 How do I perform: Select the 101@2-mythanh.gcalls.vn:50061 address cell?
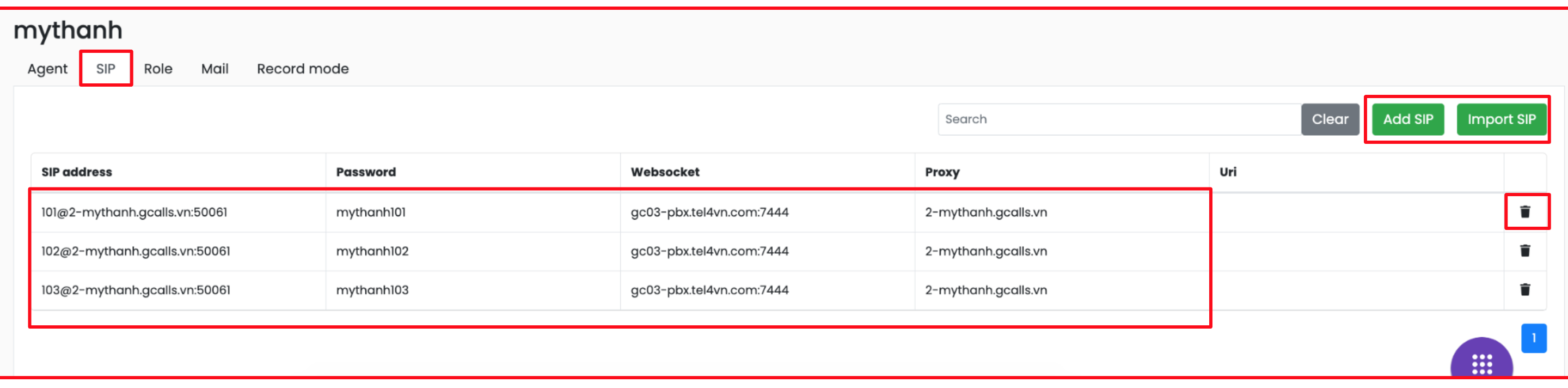tap(134, 213)
